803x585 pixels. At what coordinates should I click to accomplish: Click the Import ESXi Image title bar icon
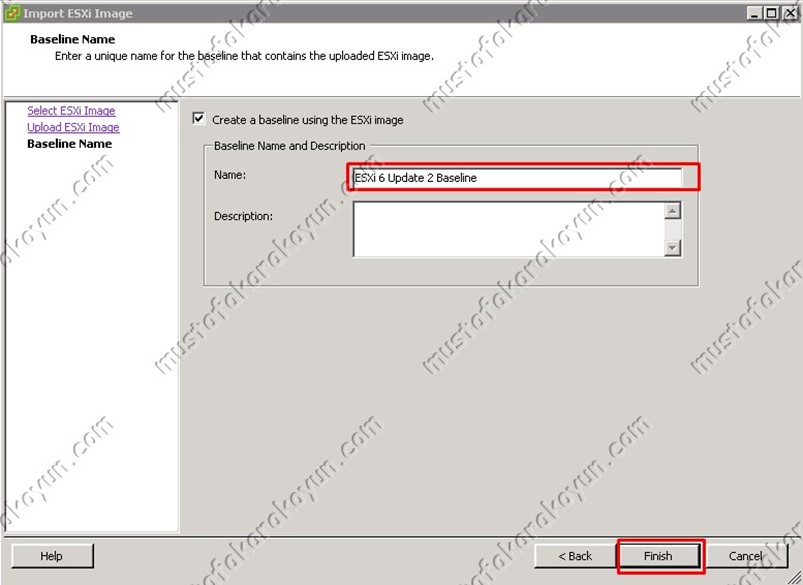[x=12, y=13]
